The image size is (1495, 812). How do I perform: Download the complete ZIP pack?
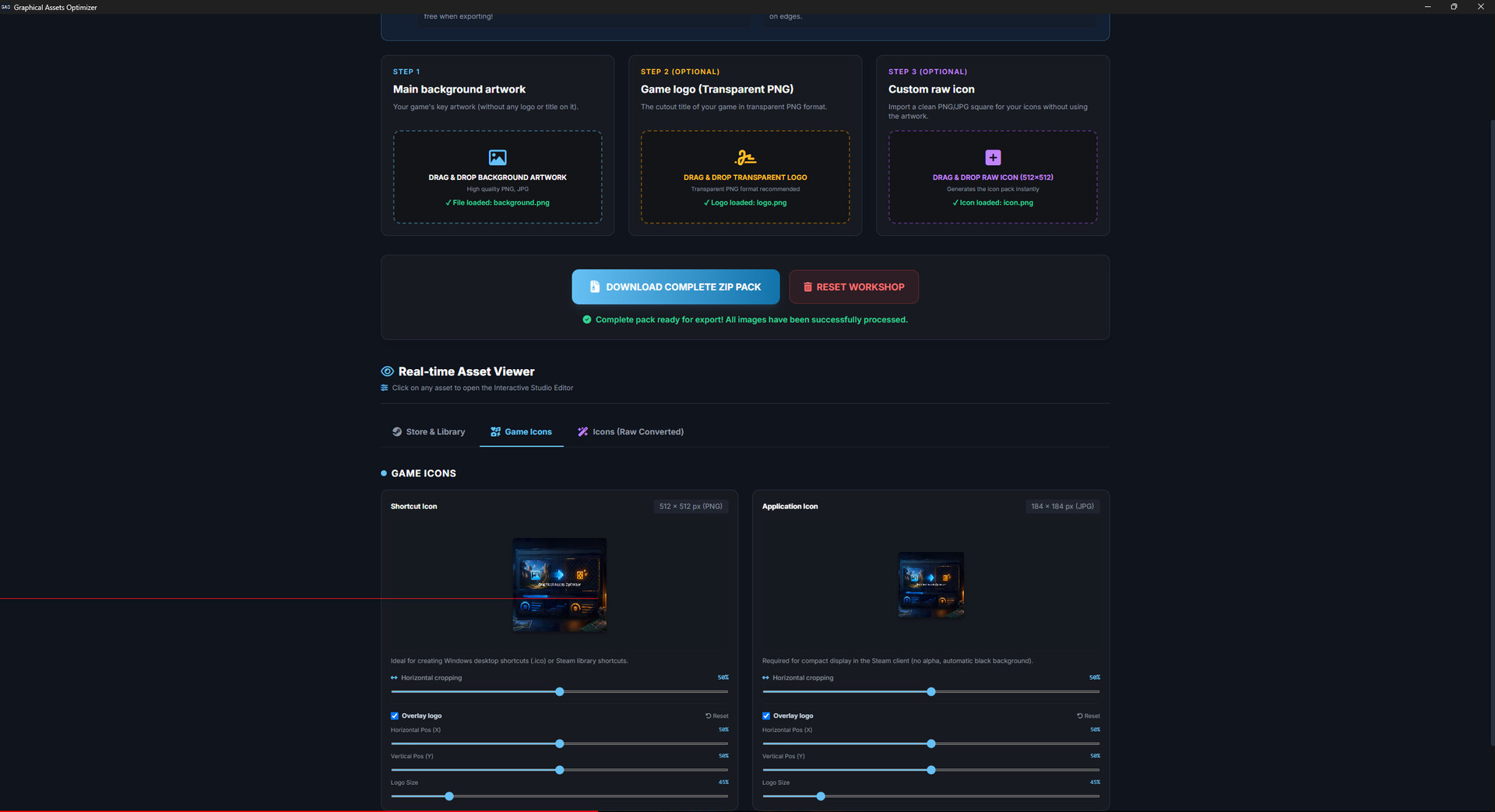pyautogui.click(x=675, y=286)
